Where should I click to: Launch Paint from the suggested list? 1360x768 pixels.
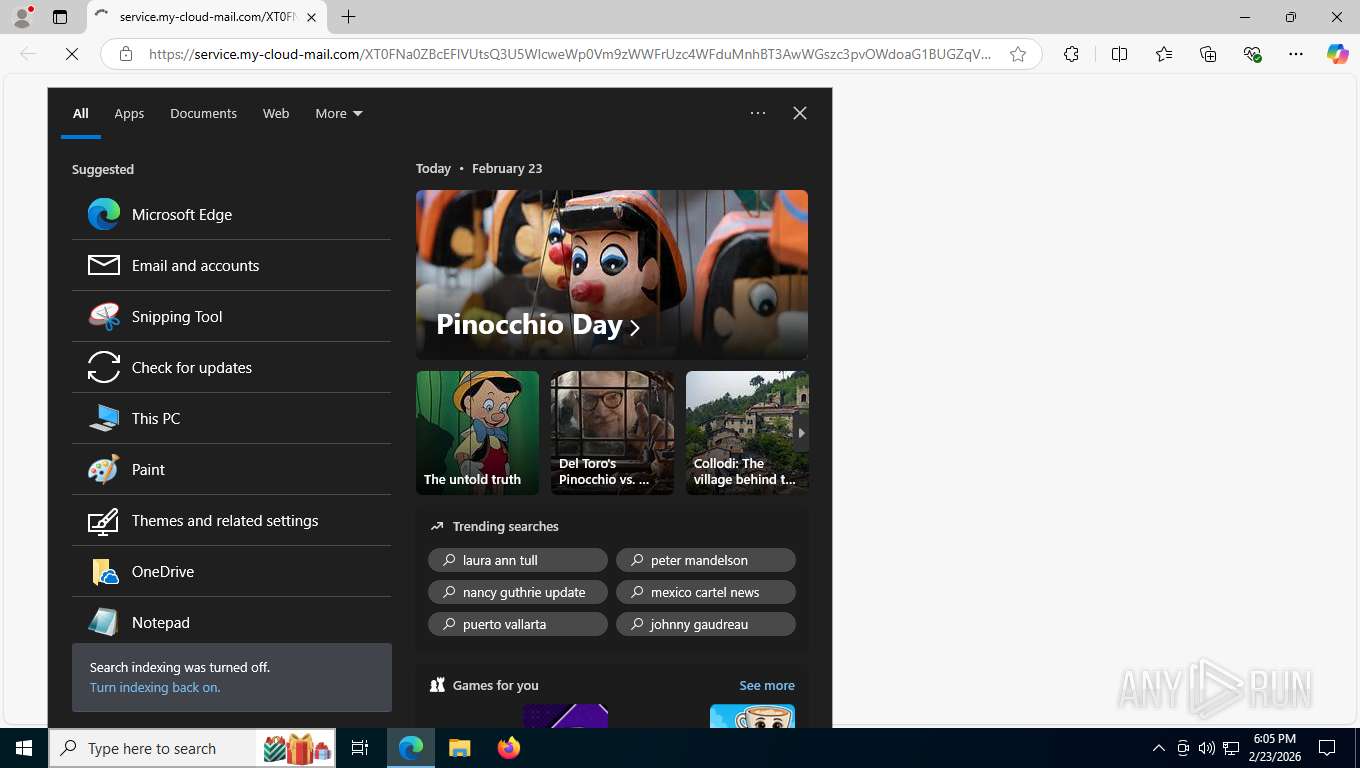[x=231, y=469]
